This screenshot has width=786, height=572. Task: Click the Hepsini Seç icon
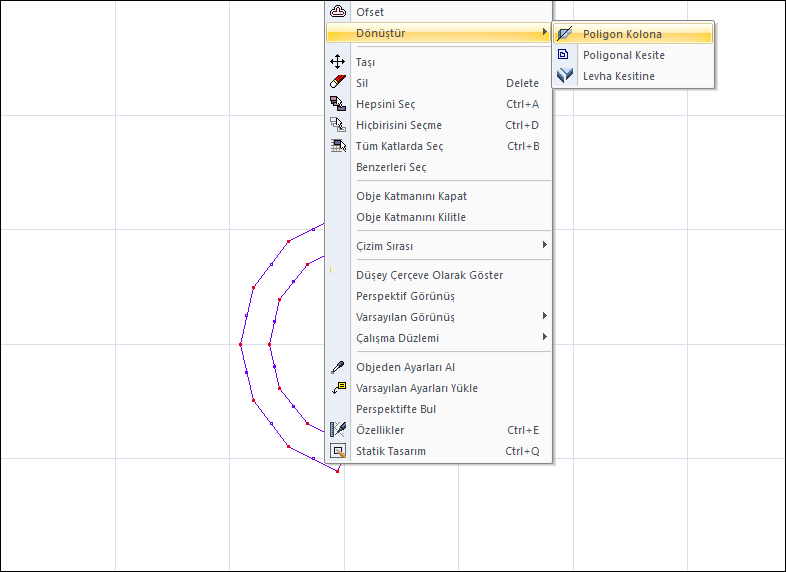click(337, 103)
